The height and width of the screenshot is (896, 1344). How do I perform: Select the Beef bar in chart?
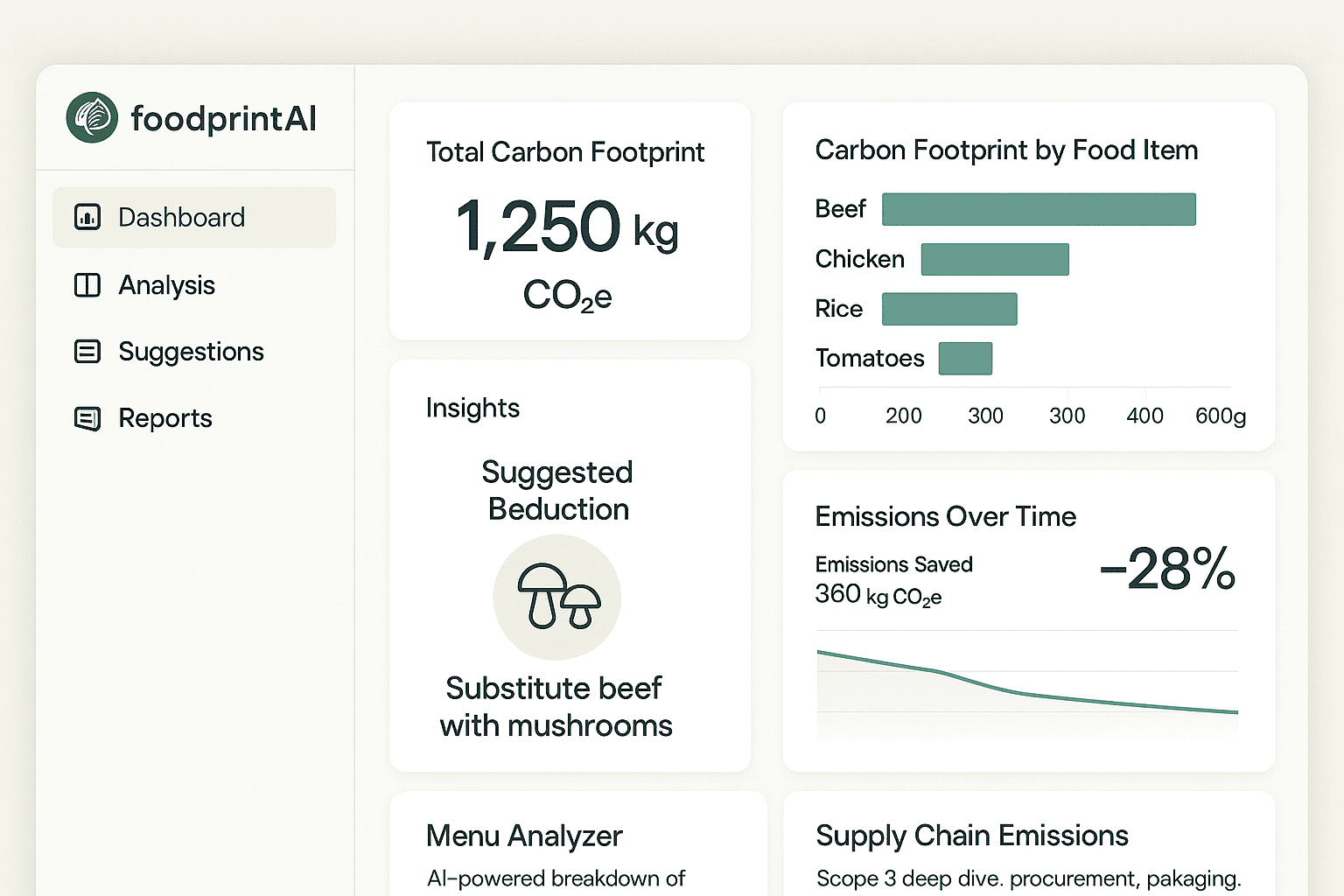click(x=1039, y=210)
